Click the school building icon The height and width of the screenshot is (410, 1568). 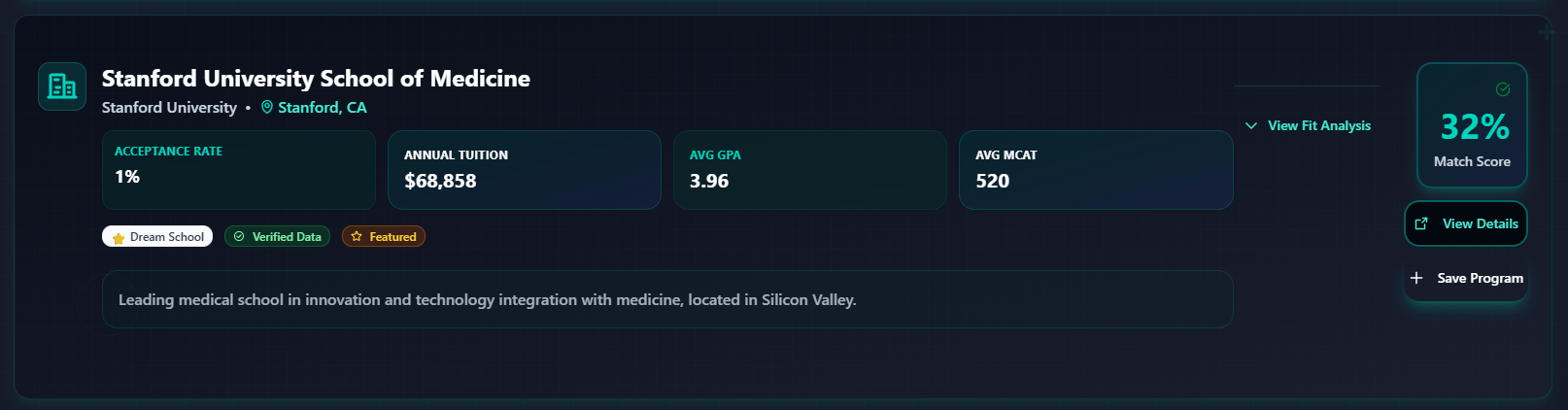pos(62,86)
